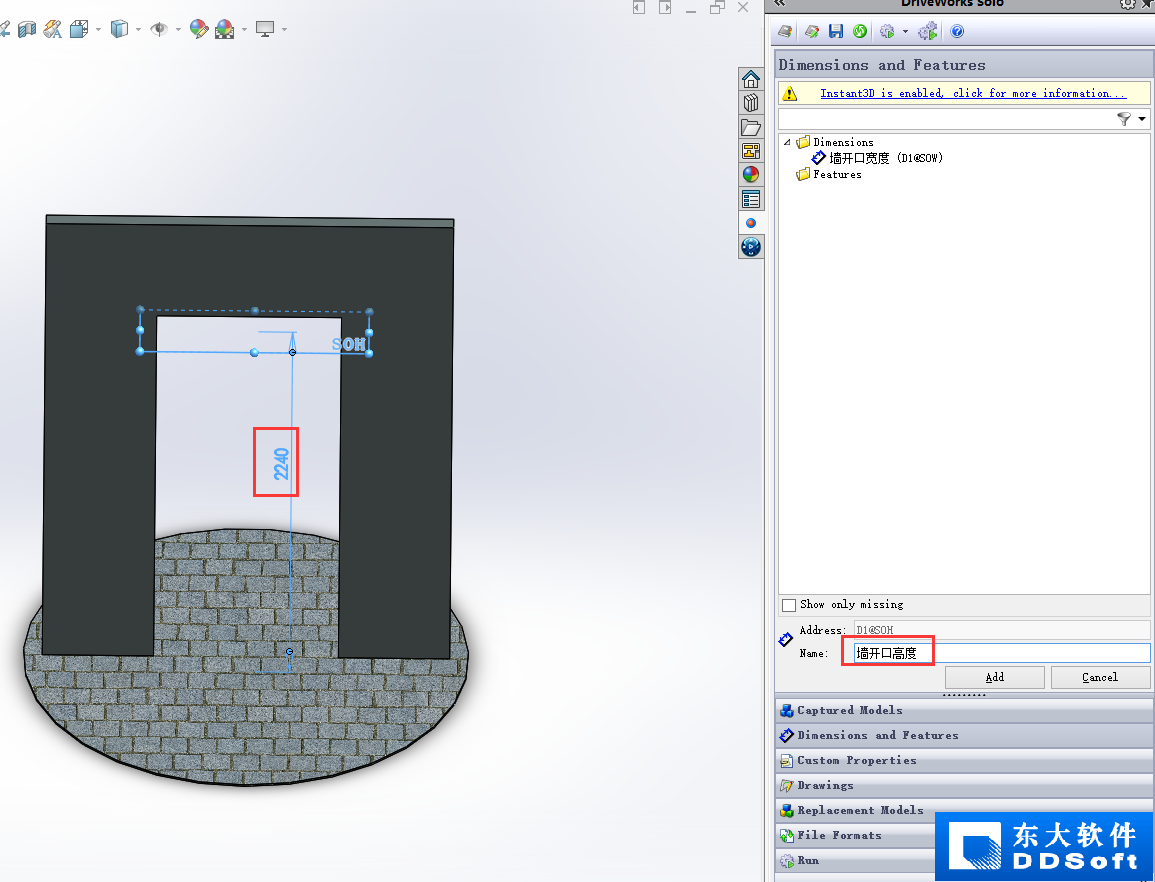Click the filter search text box
Viewport: 1155px width, 882px height.
tap(947, 119)
